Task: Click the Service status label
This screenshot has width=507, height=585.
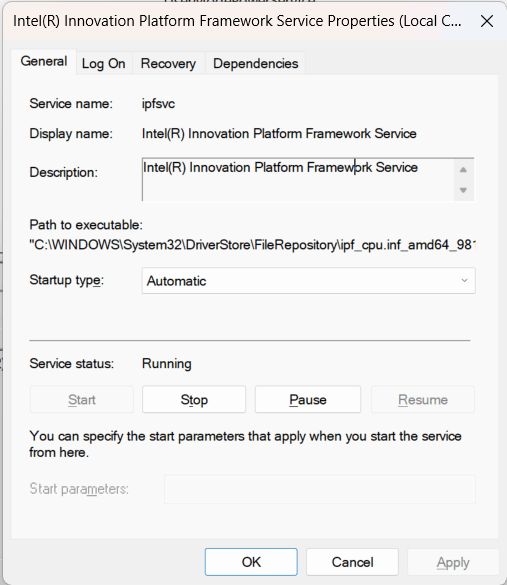Action: click(x=72, y=363)
